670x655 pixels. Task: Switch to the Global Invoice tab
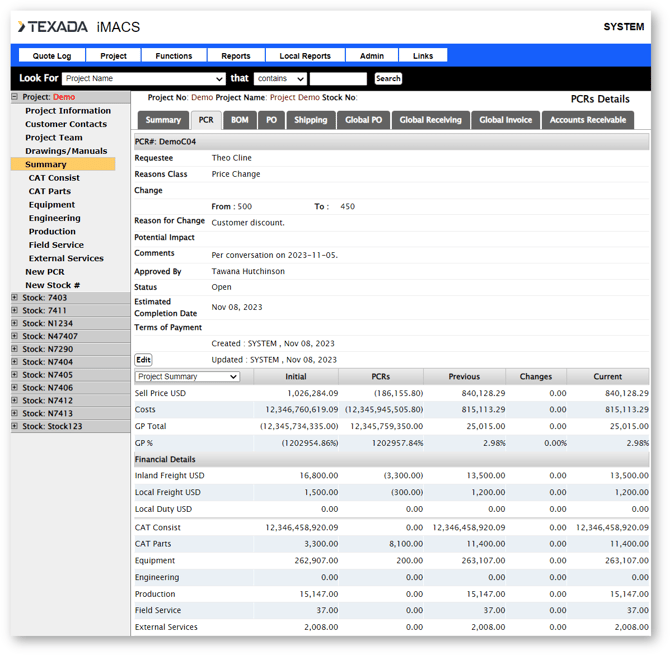coord(505,120)
